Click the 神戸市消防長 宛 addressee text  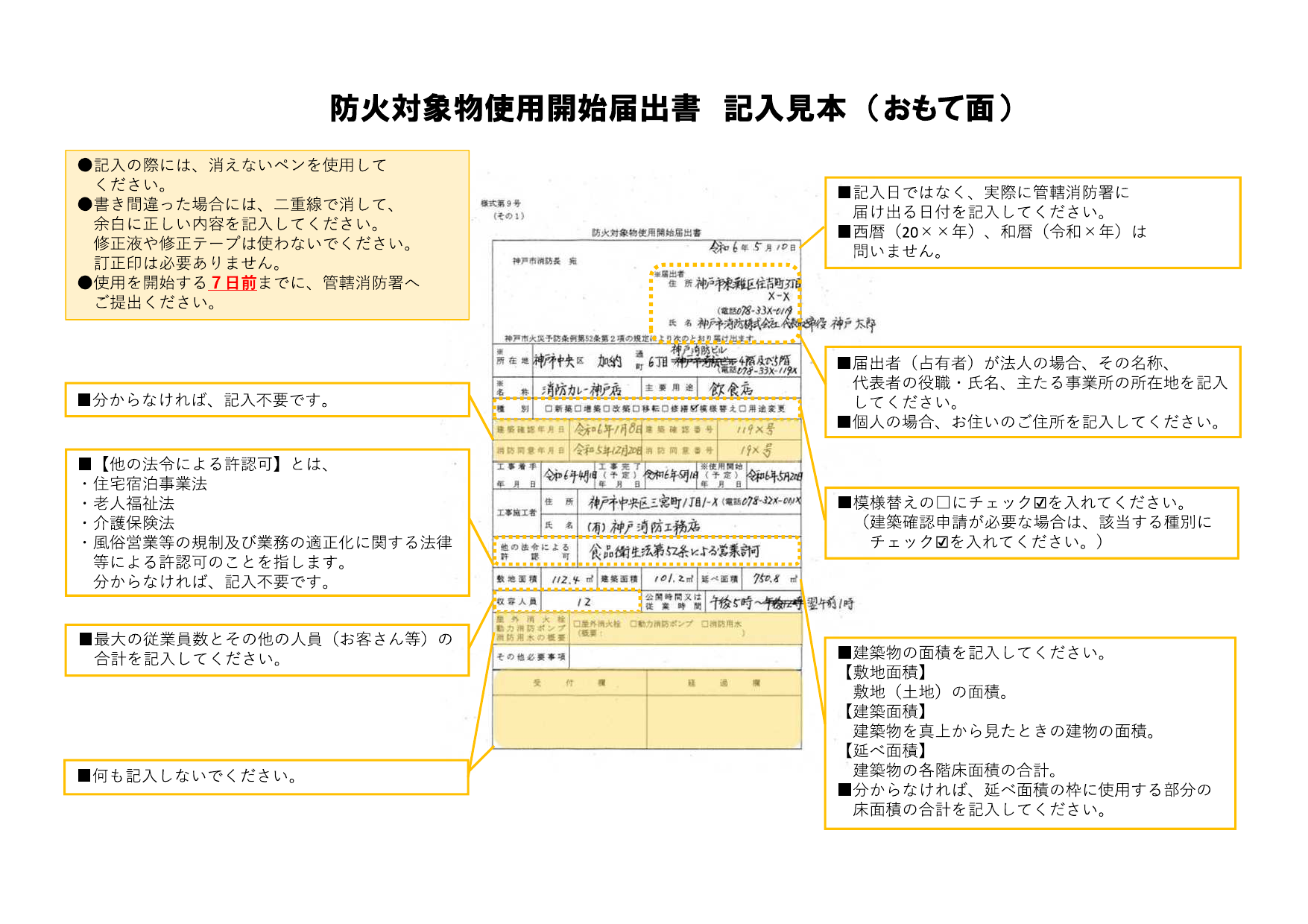tap(544, 262)
